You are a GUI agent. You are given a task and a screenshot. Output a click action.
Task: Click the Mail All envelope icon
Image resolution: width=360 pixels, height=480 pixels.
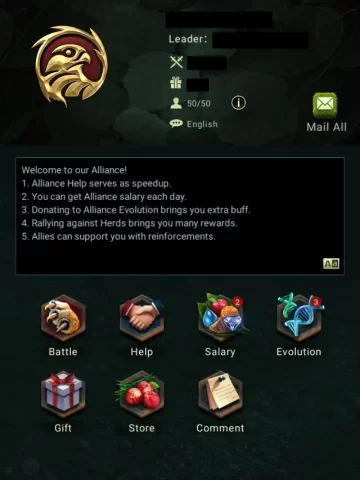pos(325,105)
